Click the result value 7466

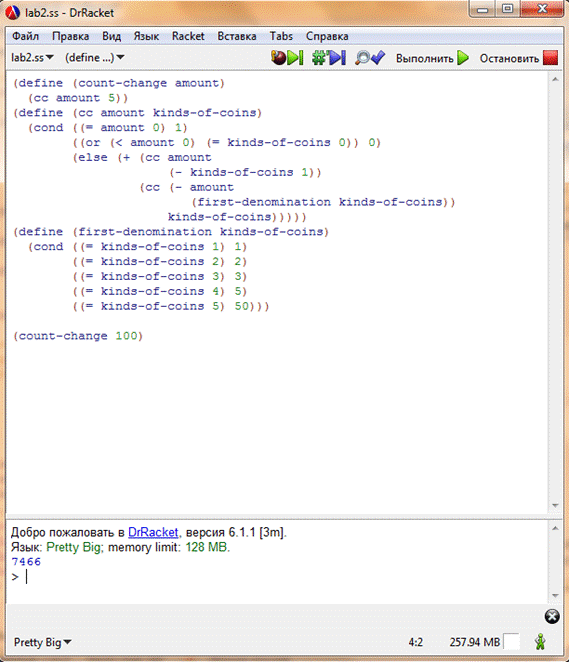point(26,562)
